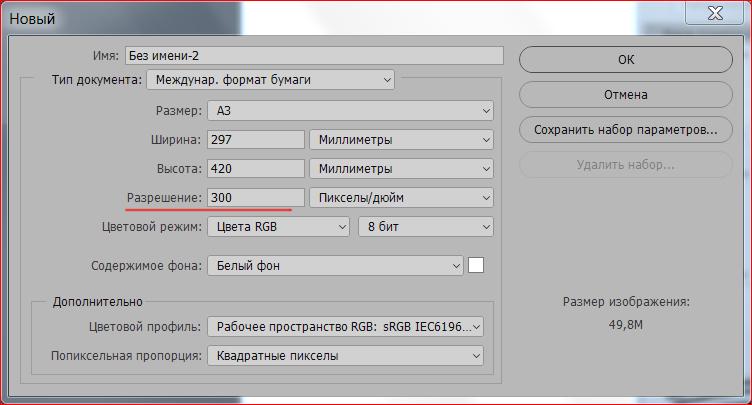Click the Разрешение value field
Screen dimensions: 752x405
pyautogui.click(x=256, y=198)
